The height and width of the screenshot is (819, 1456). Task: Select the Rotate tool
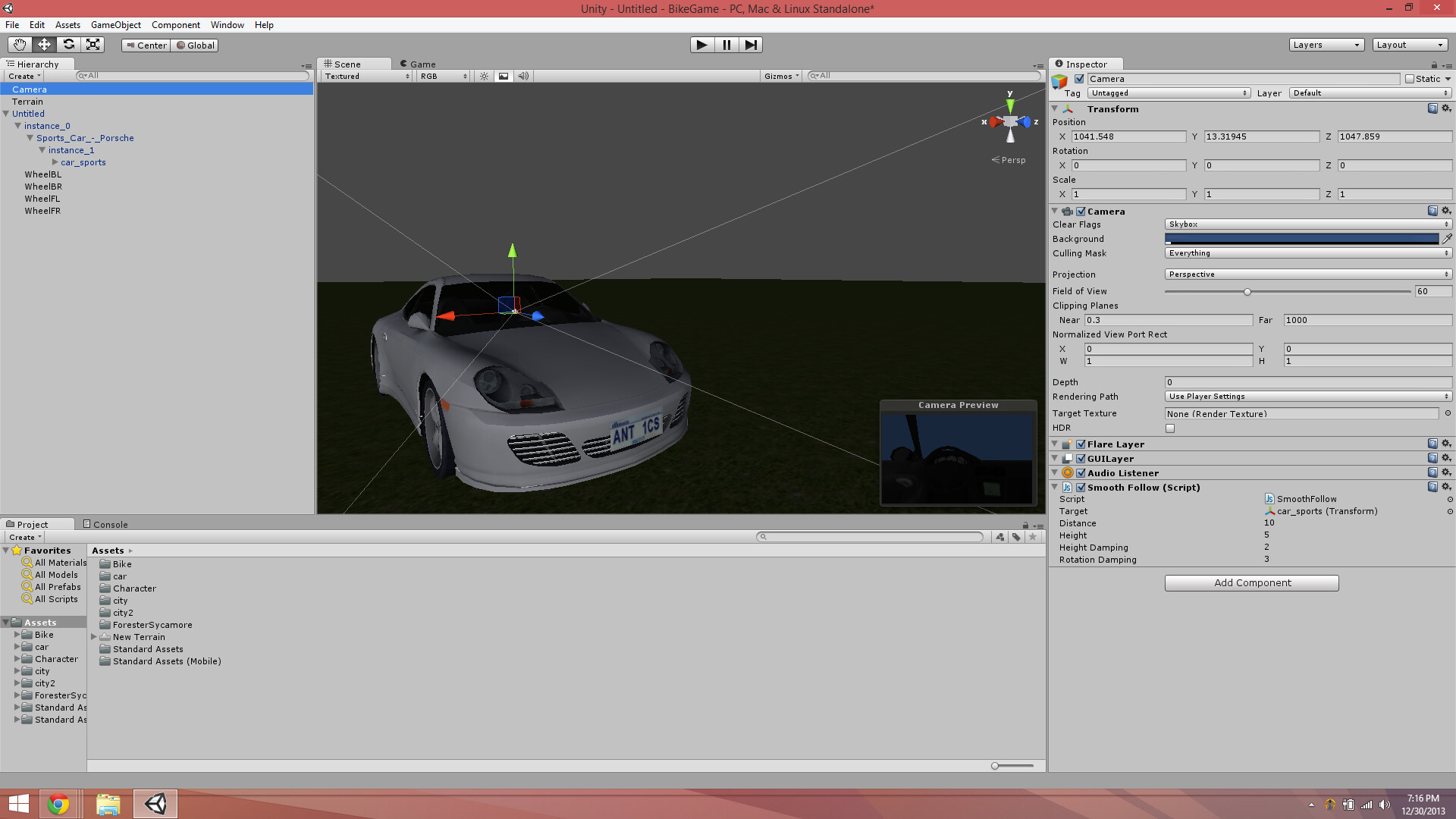tap(68, 45)
